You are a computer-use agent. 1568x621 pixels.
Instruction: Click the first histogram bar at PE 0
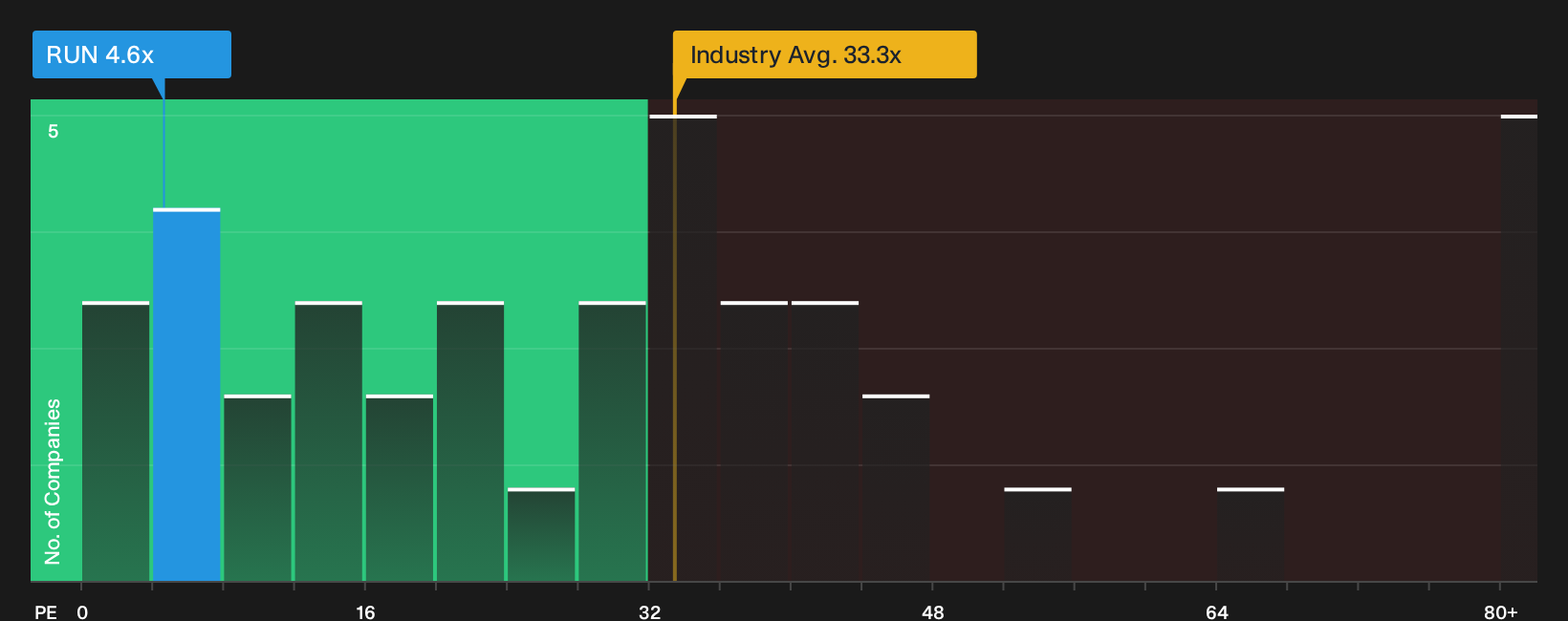pos(116,441)
